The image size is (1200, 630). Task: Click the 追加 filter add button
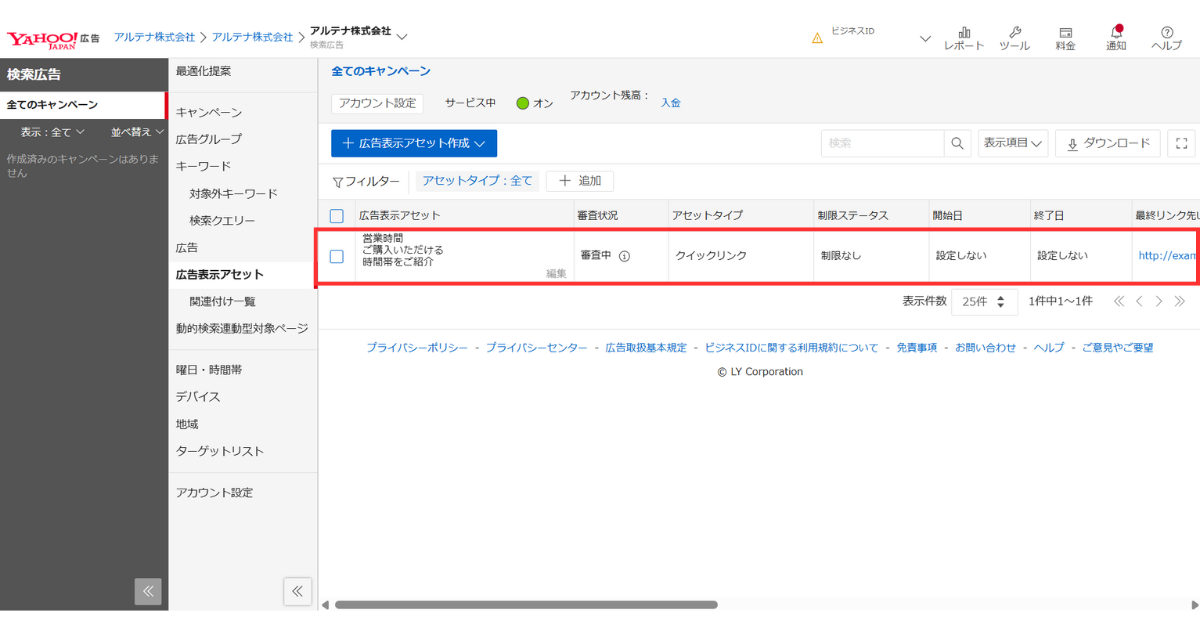click(x=580, y=181)
